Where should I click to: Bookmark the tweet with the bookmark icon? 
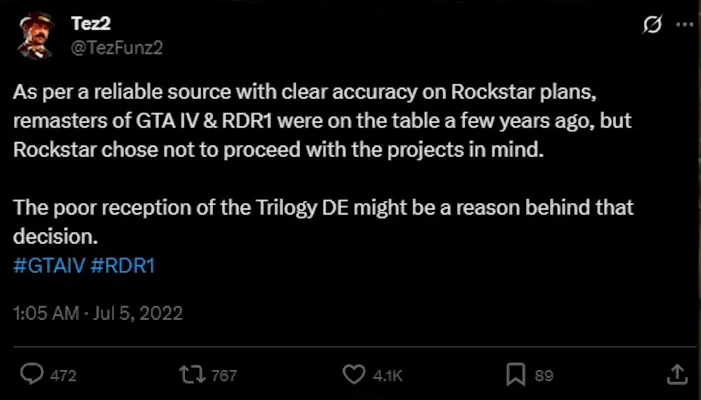coord(516,375)
